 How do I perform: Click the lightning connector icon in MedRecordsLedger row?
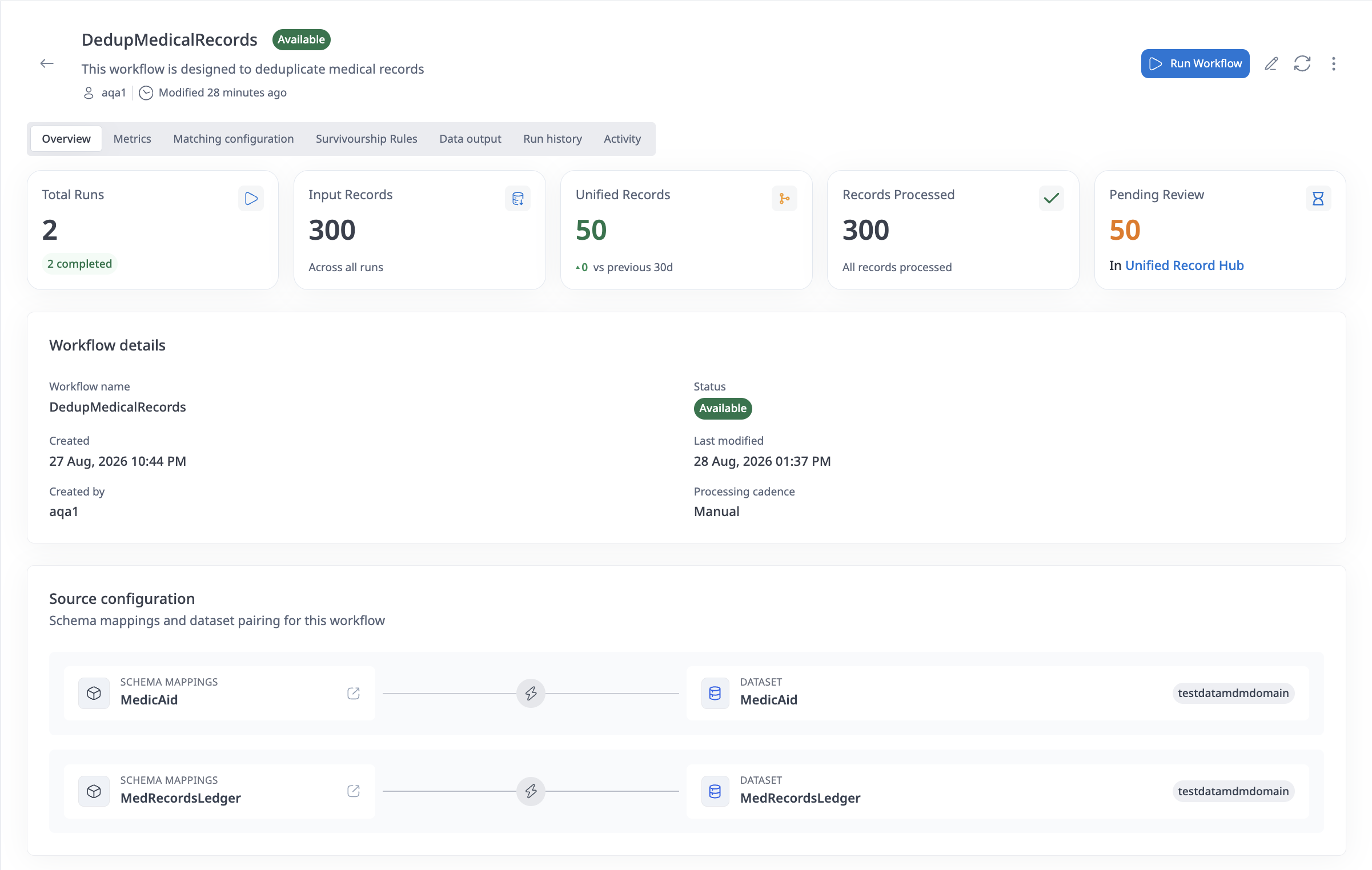coord(531,791)
